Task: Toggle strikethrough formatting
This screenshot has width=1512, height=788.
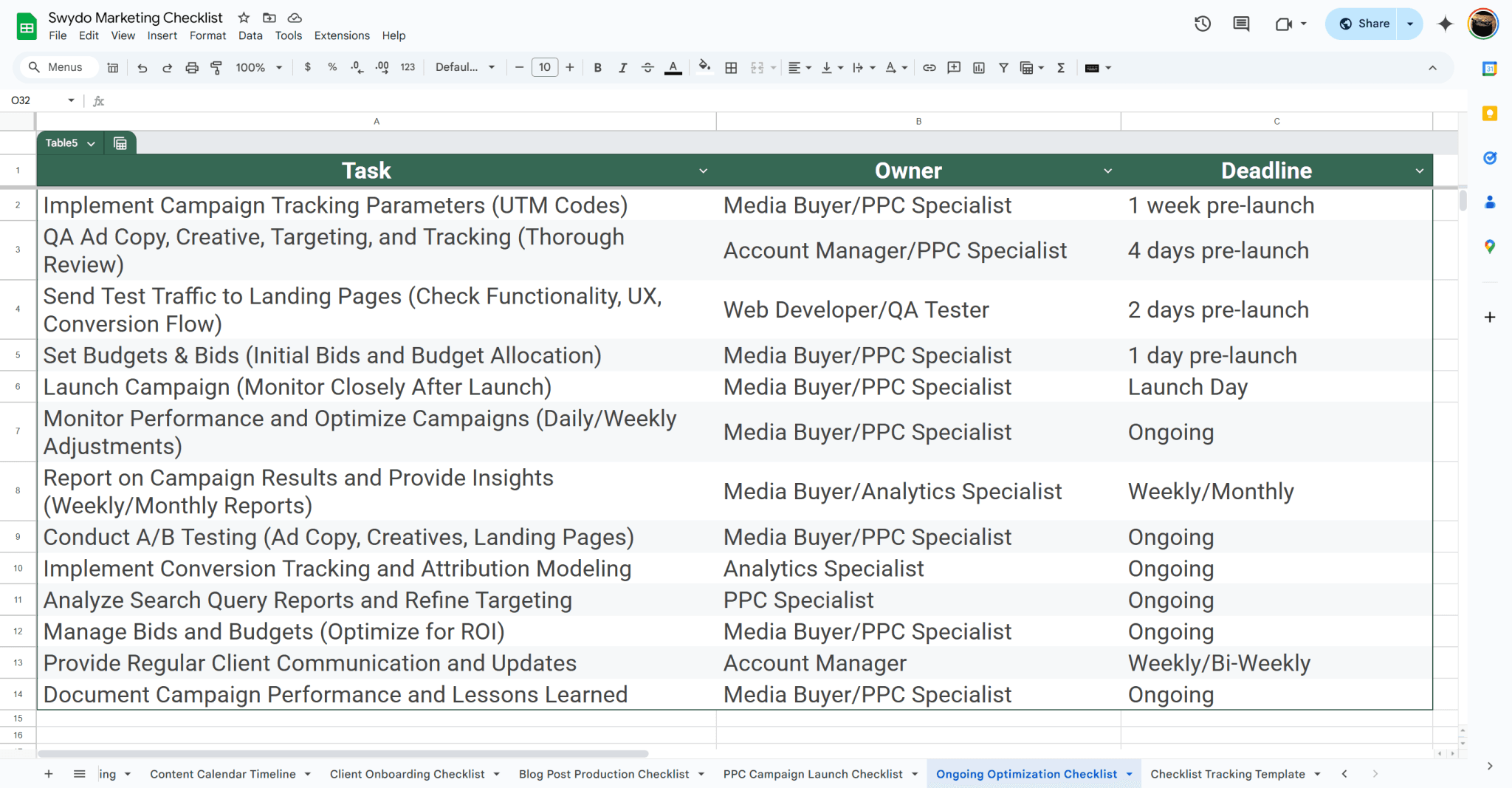Action: [x=647, y=67]
